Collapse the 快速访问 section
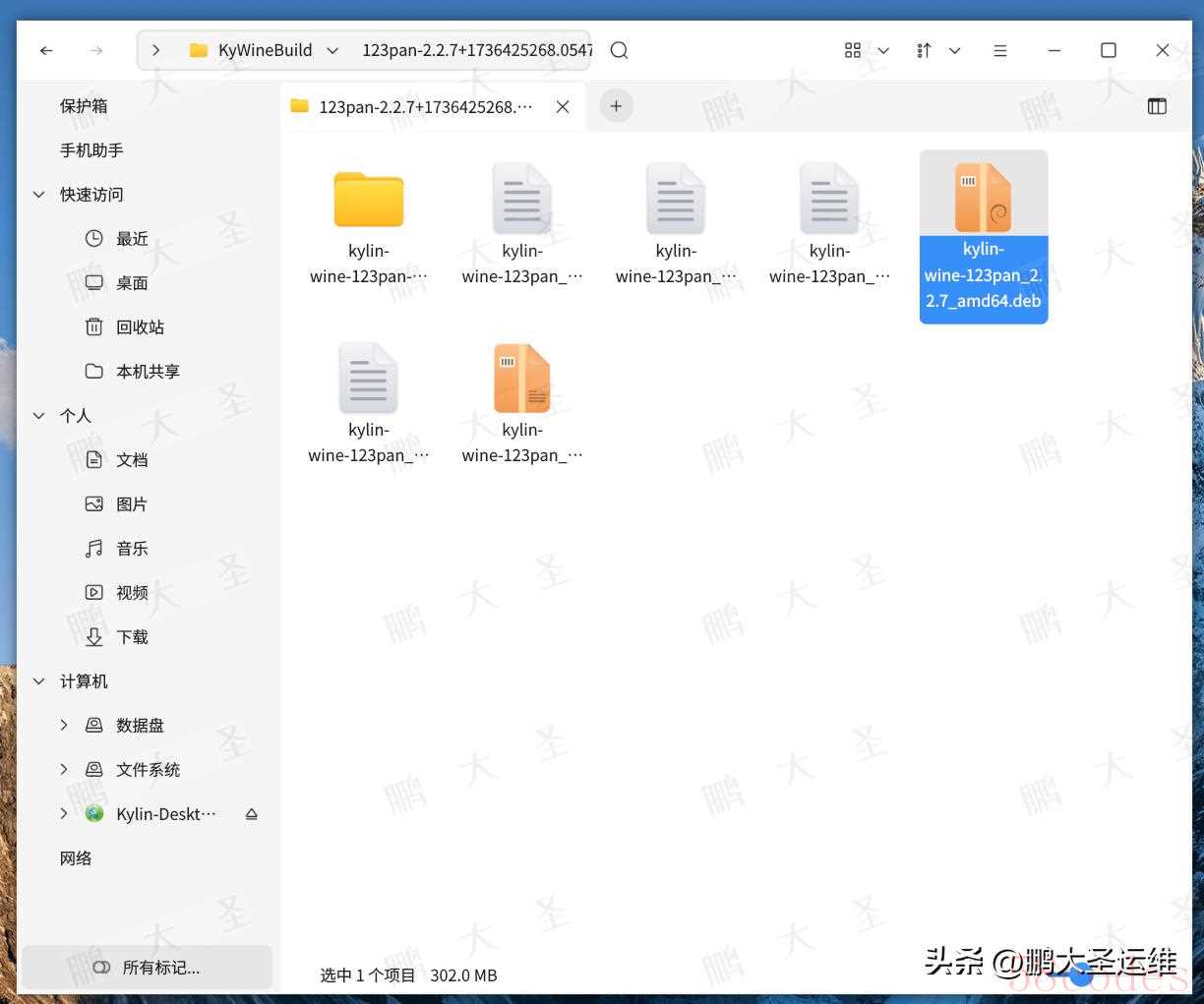This screenshot has width=1204, height=1004. coord(39,195)
